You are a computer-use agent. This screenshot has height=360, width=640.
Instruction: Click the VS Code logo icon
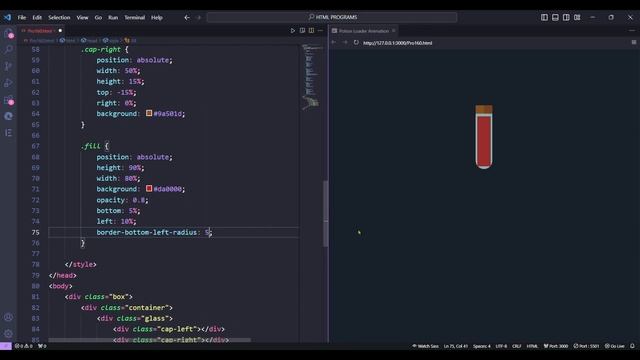7,18
